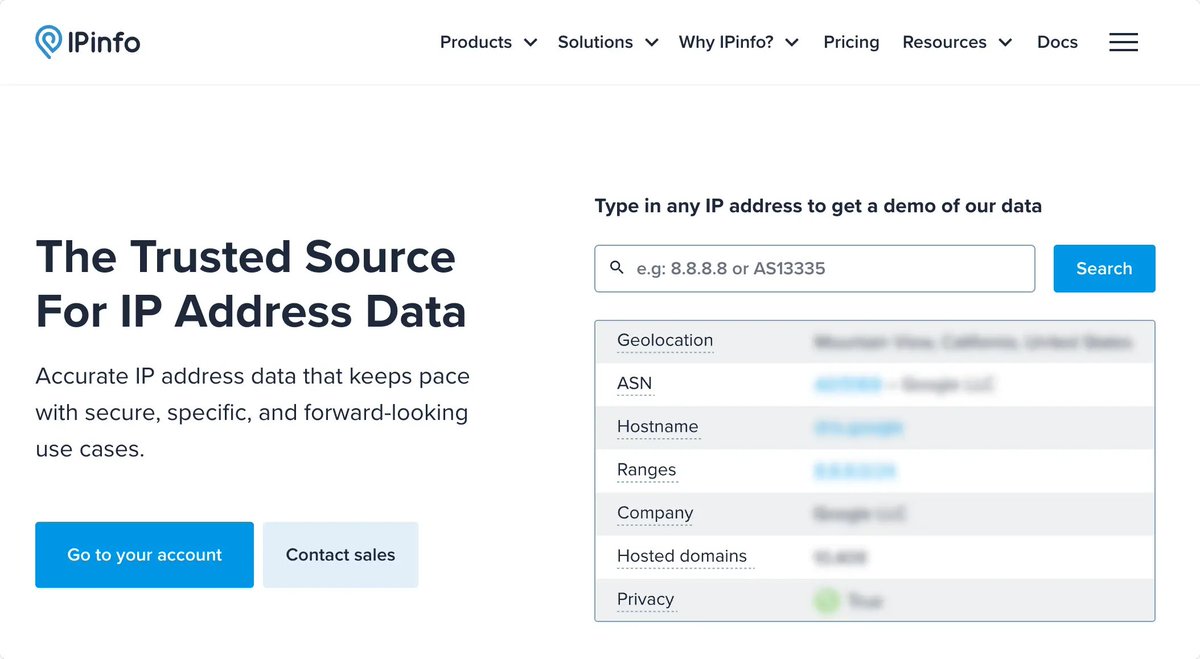Open the hamburger menu icon
This screenshot has height=659, width=1200.
pos(1123,42)
